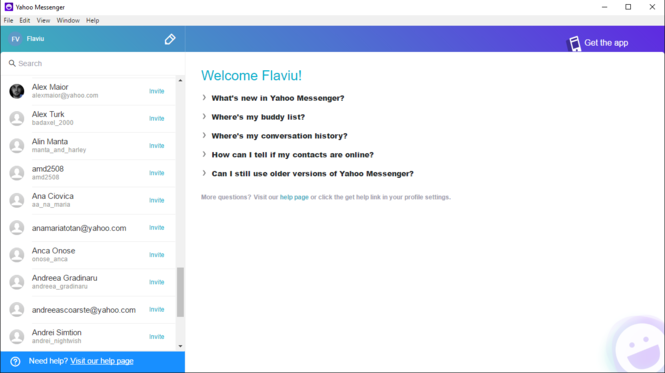The image size is (665, 373).
Task: Select the Alin Manta contact name
Action: [50, 141]
